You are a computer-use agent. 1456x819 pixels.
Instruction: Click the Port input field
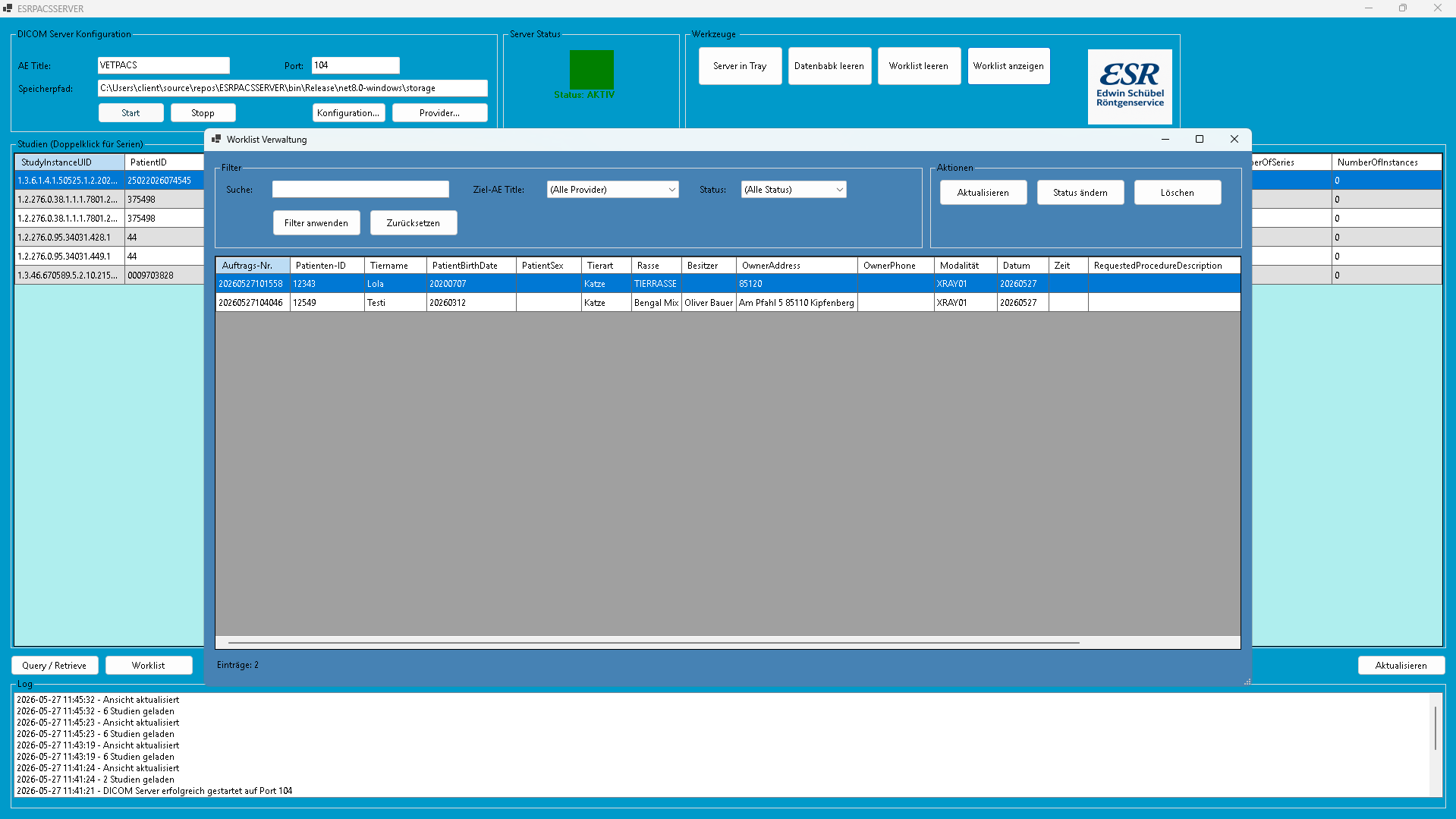tap(355, 65)
